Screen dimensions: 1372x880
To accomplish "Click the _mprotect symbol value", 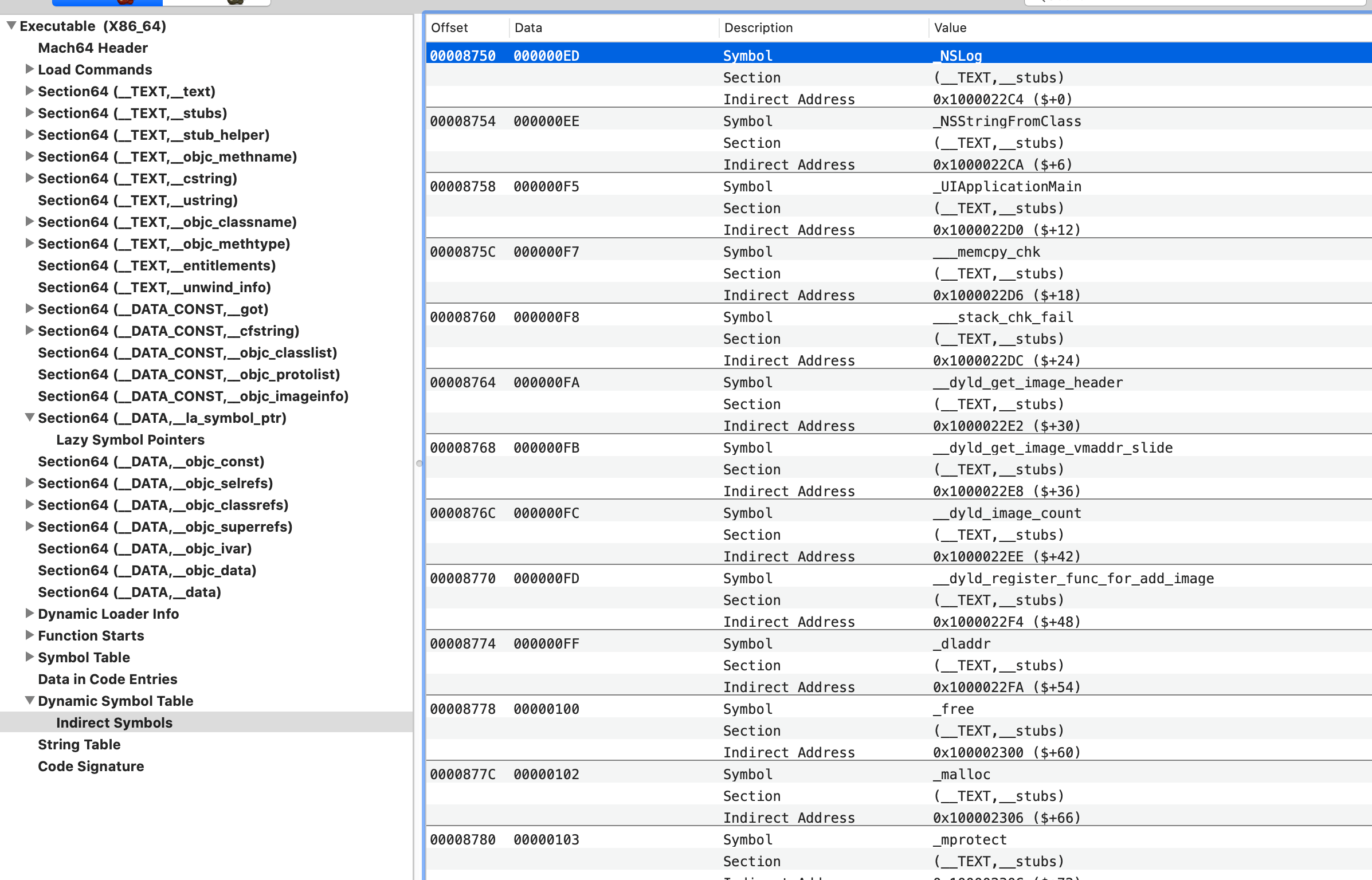I will pos(970,840).
